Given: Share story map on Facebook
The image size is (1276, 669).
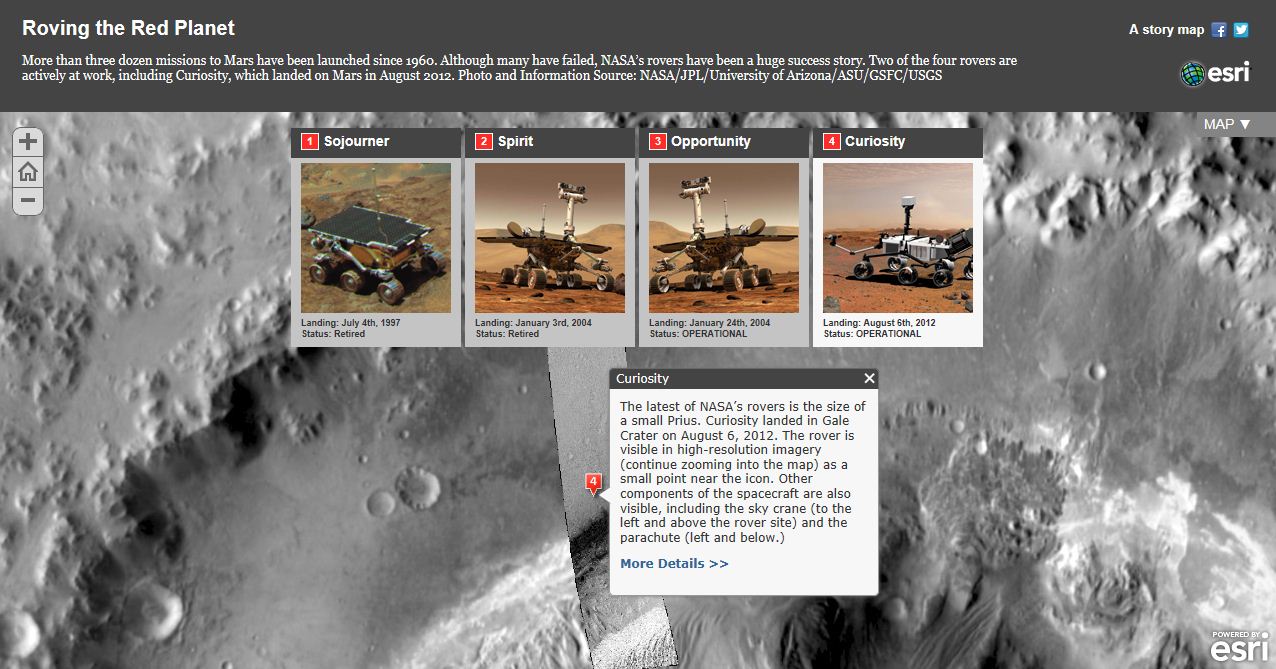Looking at the screenshot, I should click(x=1219, y=30).
